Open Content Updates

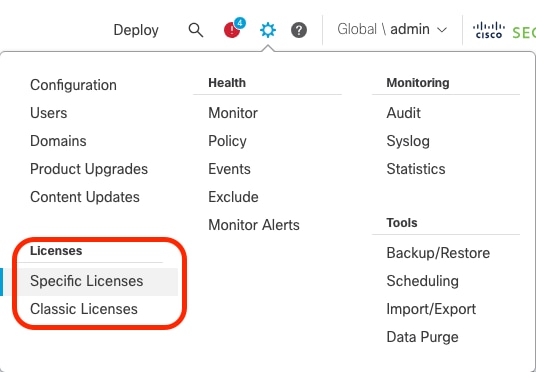[x=85, y=197]
